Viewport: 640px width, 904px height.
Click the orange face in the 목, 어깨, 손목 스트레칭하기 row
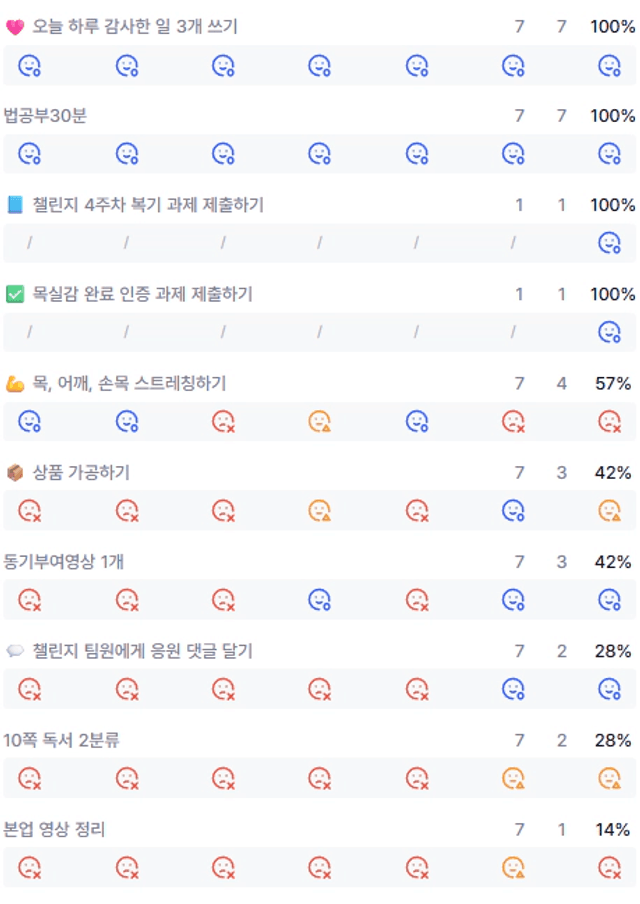tap(319, 421)
